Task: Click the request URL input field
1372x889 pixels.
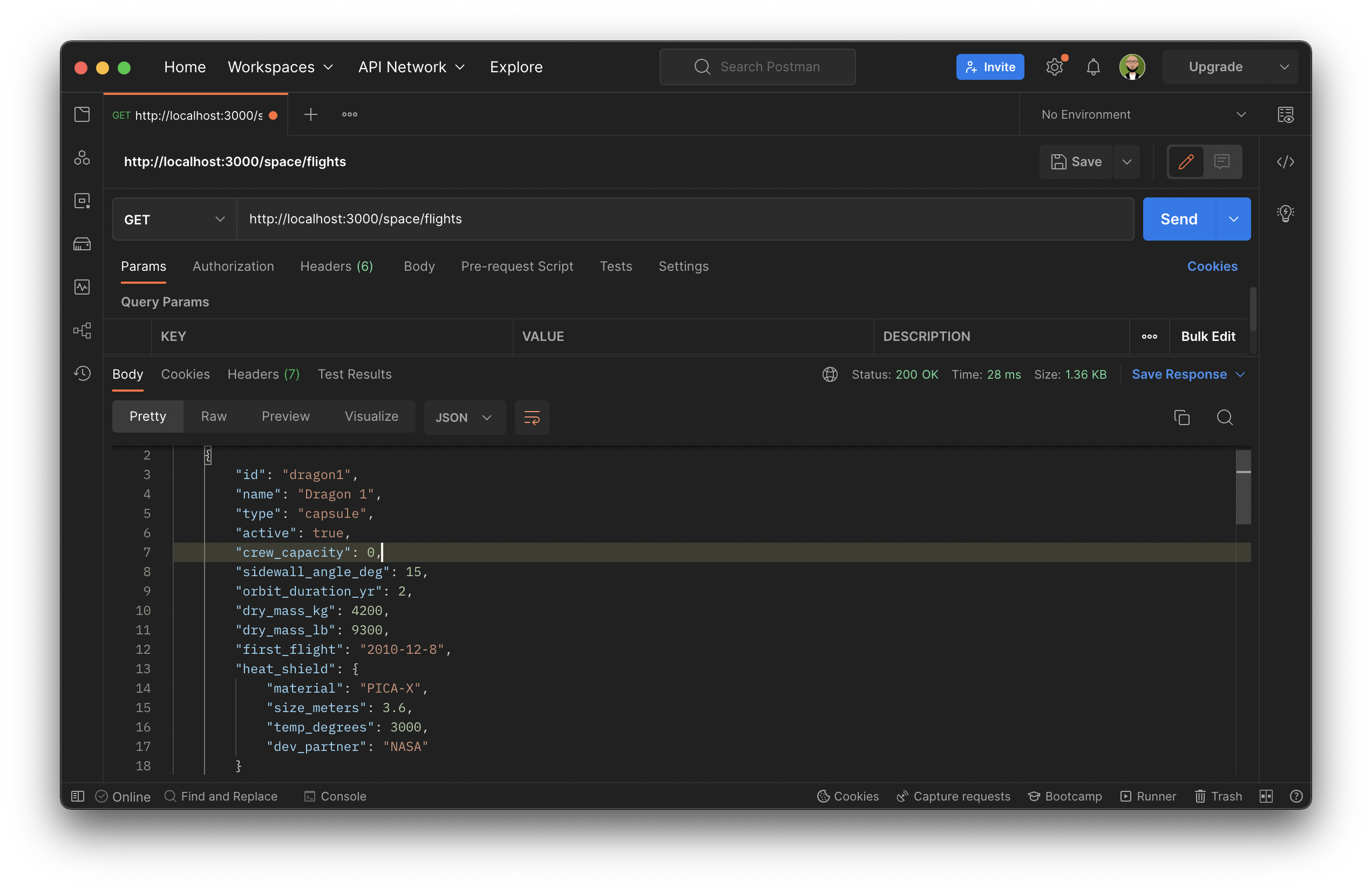Action: point(684,220)
